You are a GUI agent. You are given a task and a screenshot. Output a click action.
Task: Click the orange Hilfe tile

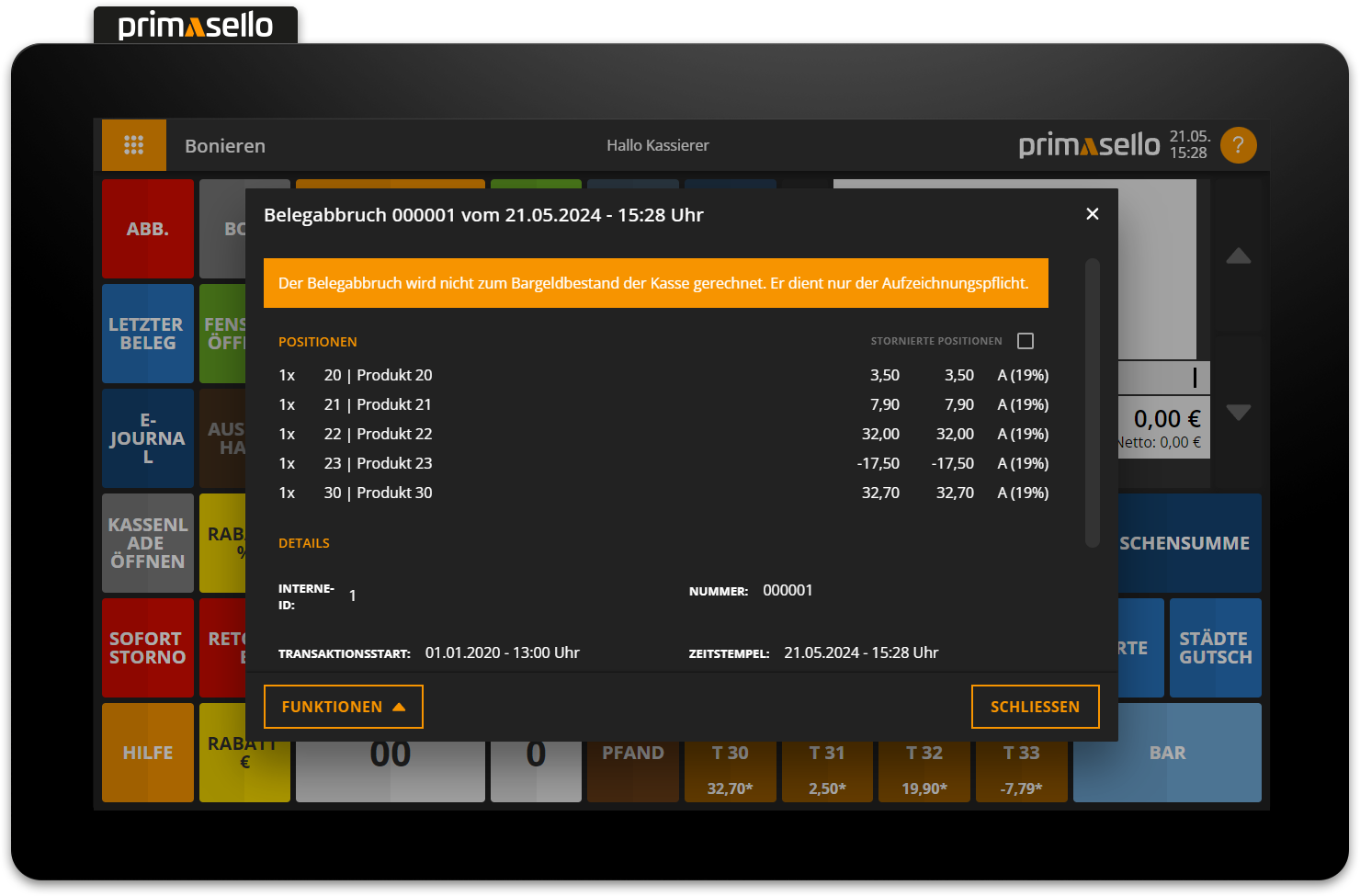[148, 753]
